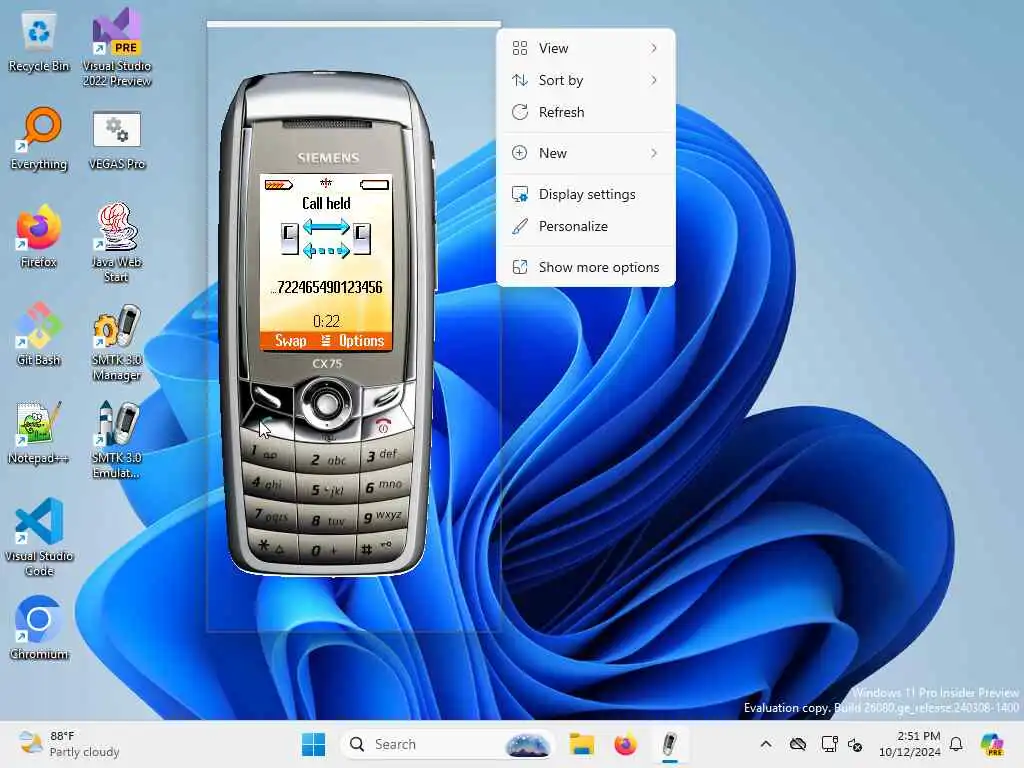Image resolution: width=1024 pixels, height=768 pixels.
Task: Select Show more options entry
Action: coord(585,268)
